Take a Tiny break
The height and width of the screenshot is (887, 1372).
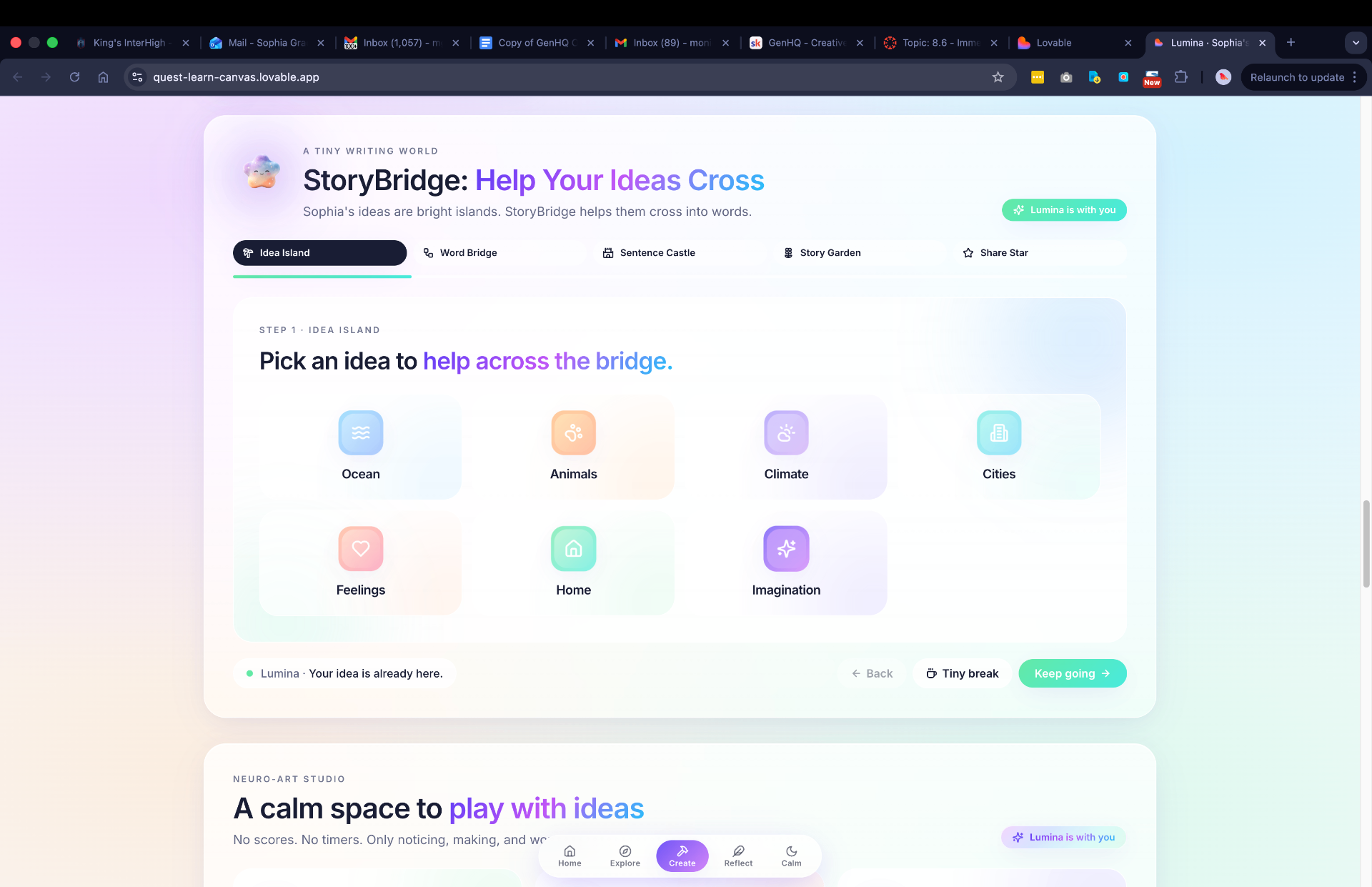pyautogui.click(x=962, y=673)
